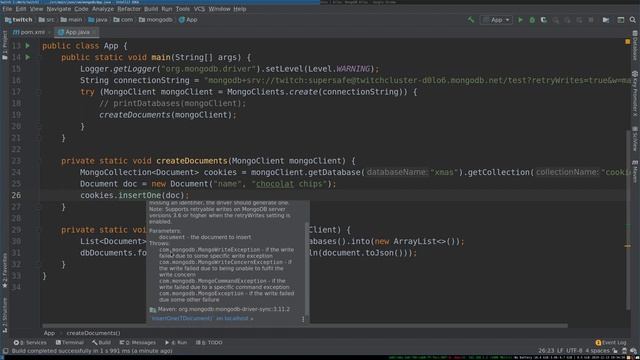This screenshot has height=360, width=640.
Task: Click the editor vertical scrollbar
Action: click(628, 220)
